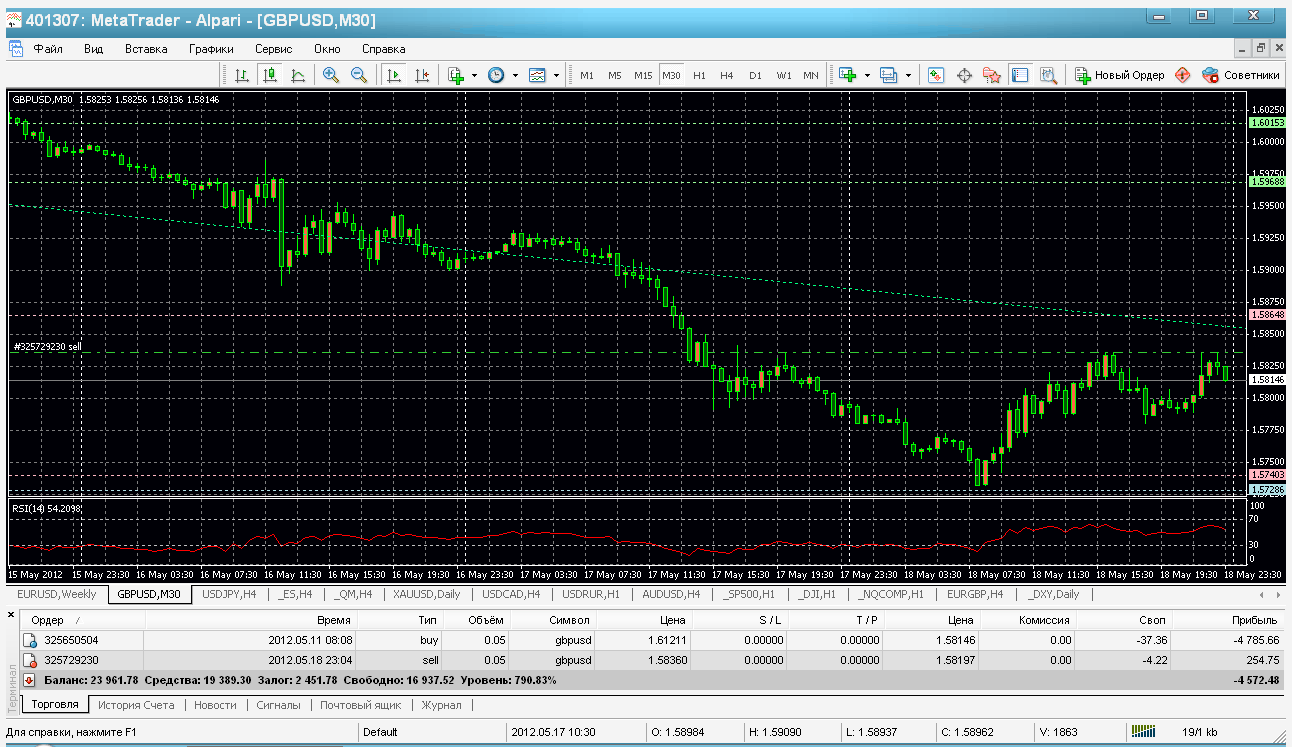Image resolution: width=1292 pixels, height=747 pixels.
Task: Toggle the H4 timeframe button
Action: [x=727, y=75]
